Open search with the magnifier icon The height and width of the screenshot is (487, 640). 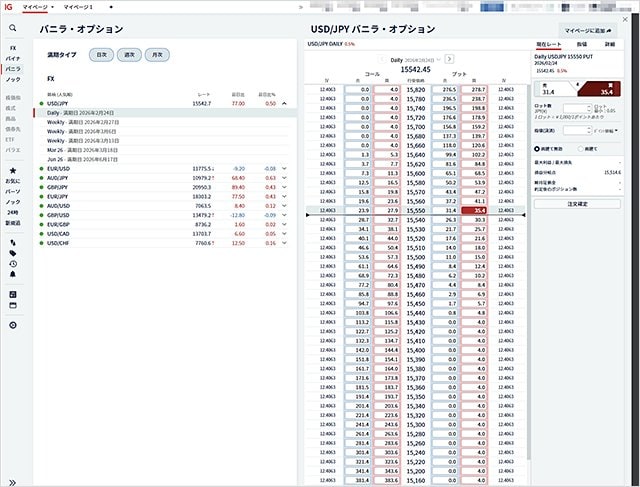(x=13, y=28)
